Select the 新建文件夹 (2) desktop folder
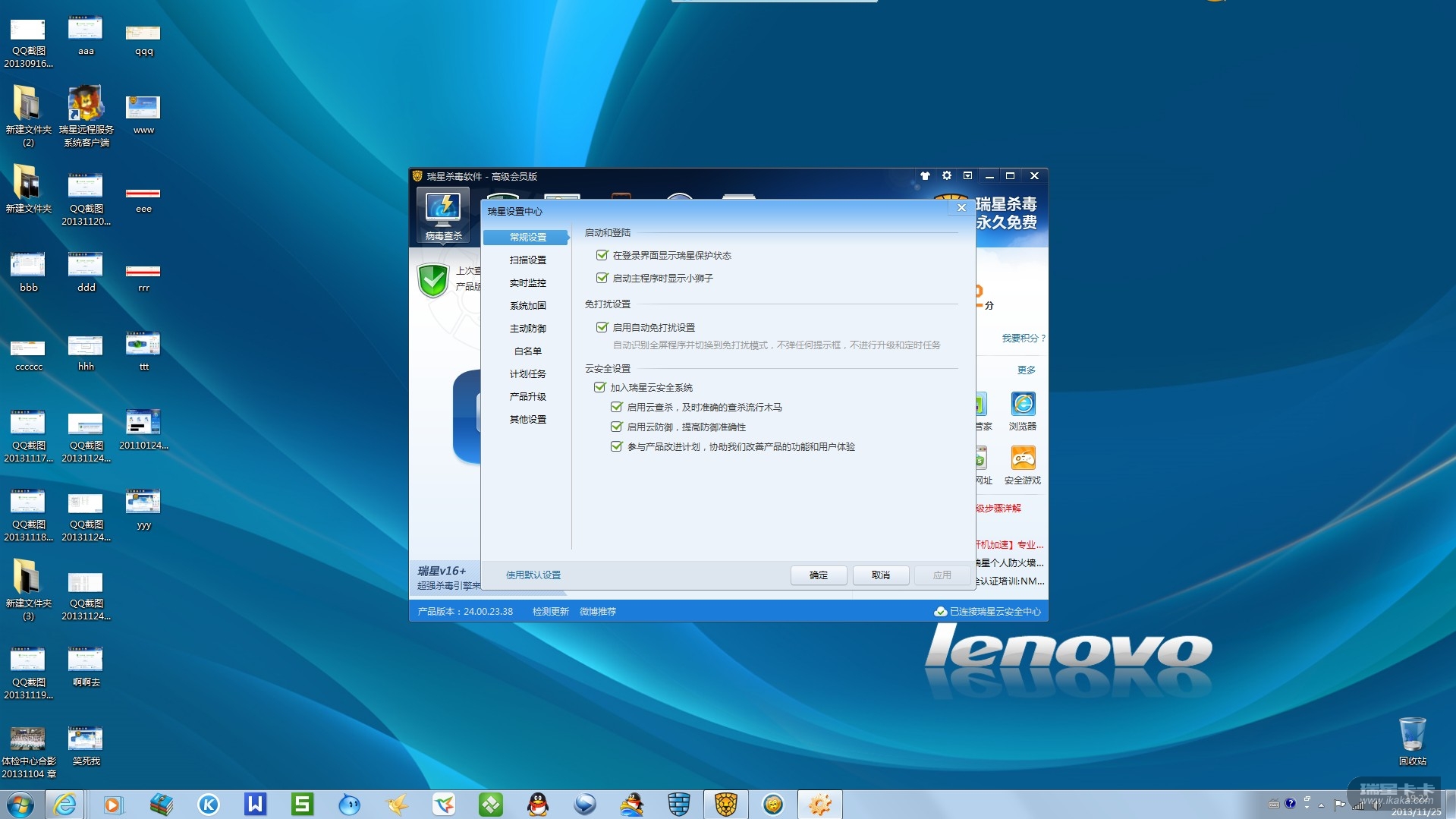1456x819 pixels. click(28, 115)
